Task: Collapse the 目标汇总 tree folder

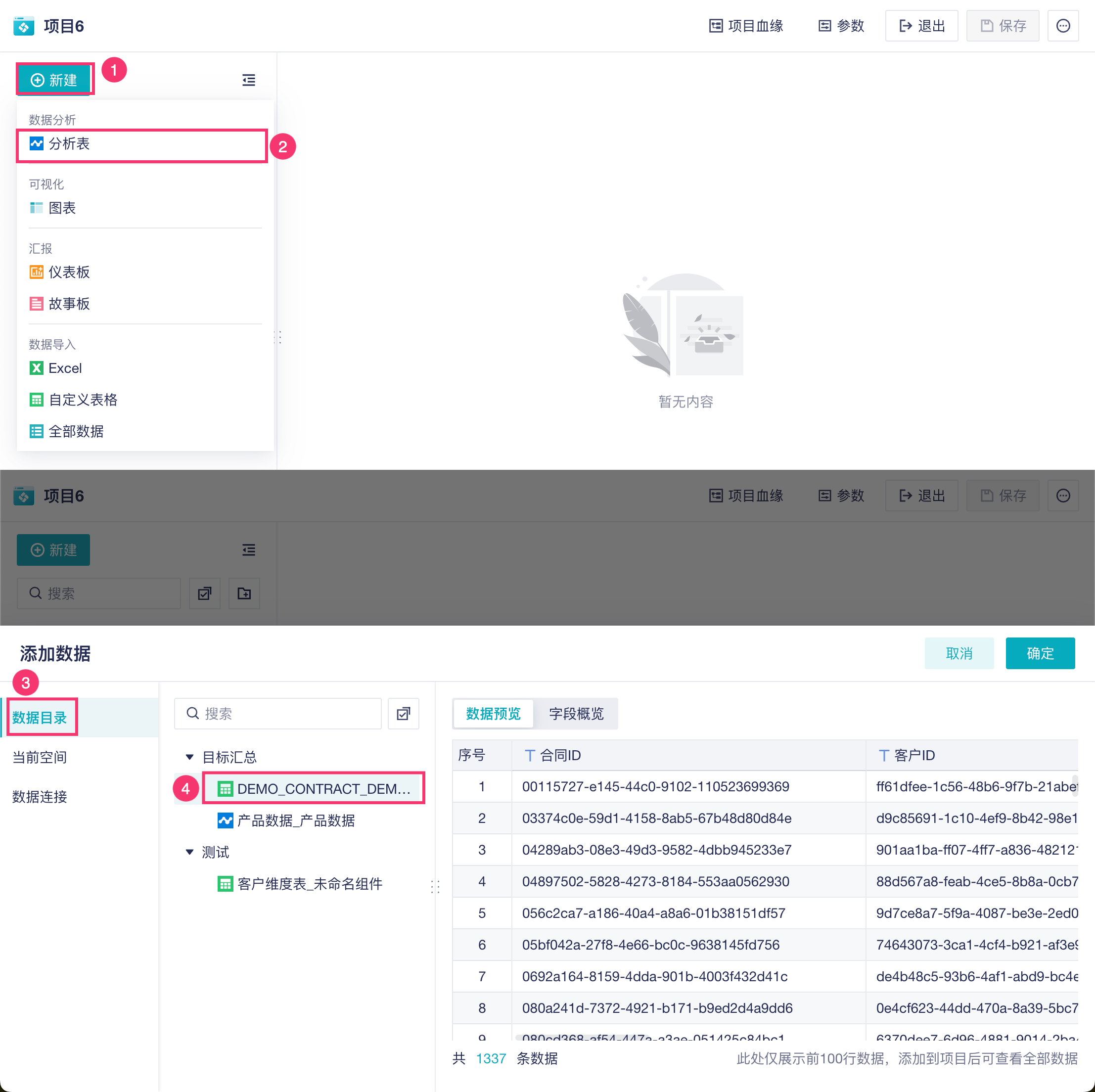Action: (190, 757)
